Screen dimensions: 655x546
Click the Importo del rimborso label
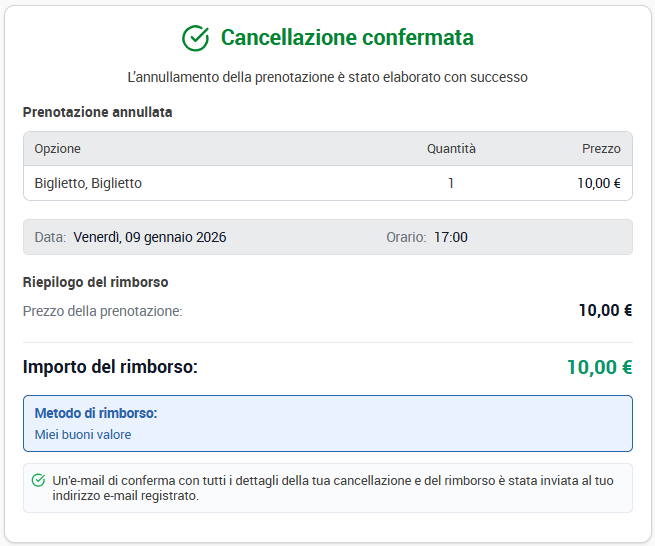(110, 367)
